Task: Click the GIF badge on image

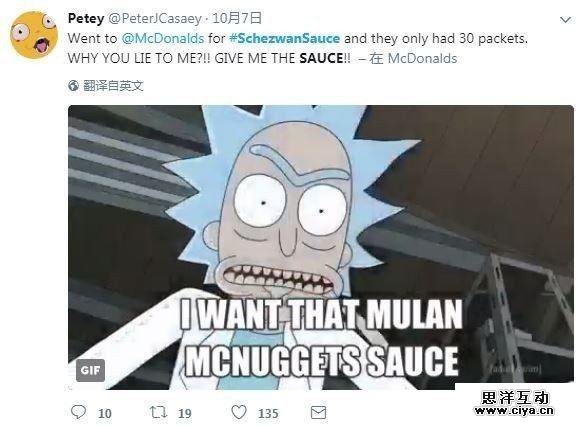Action: click(x=90, y=370)
